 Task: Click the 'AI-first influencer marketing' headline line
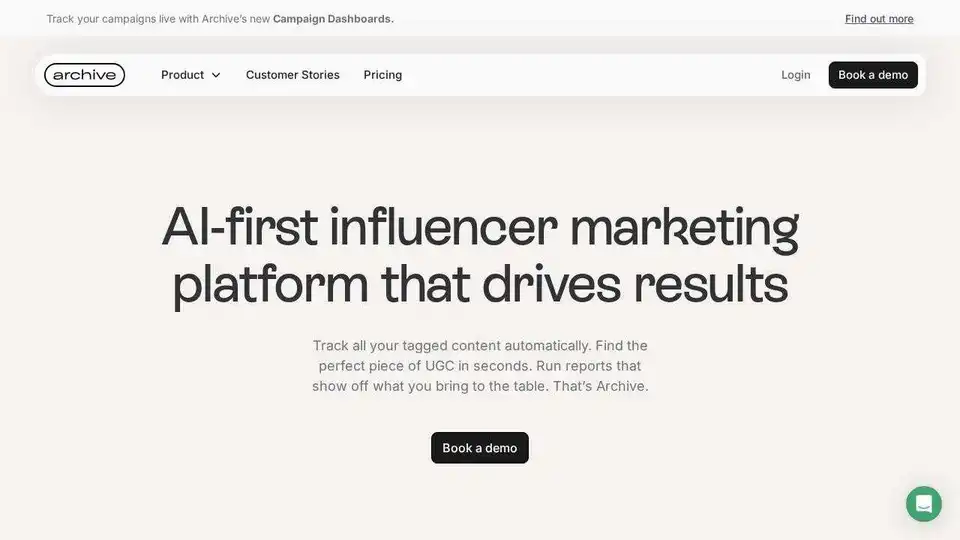tap(480, 228)
